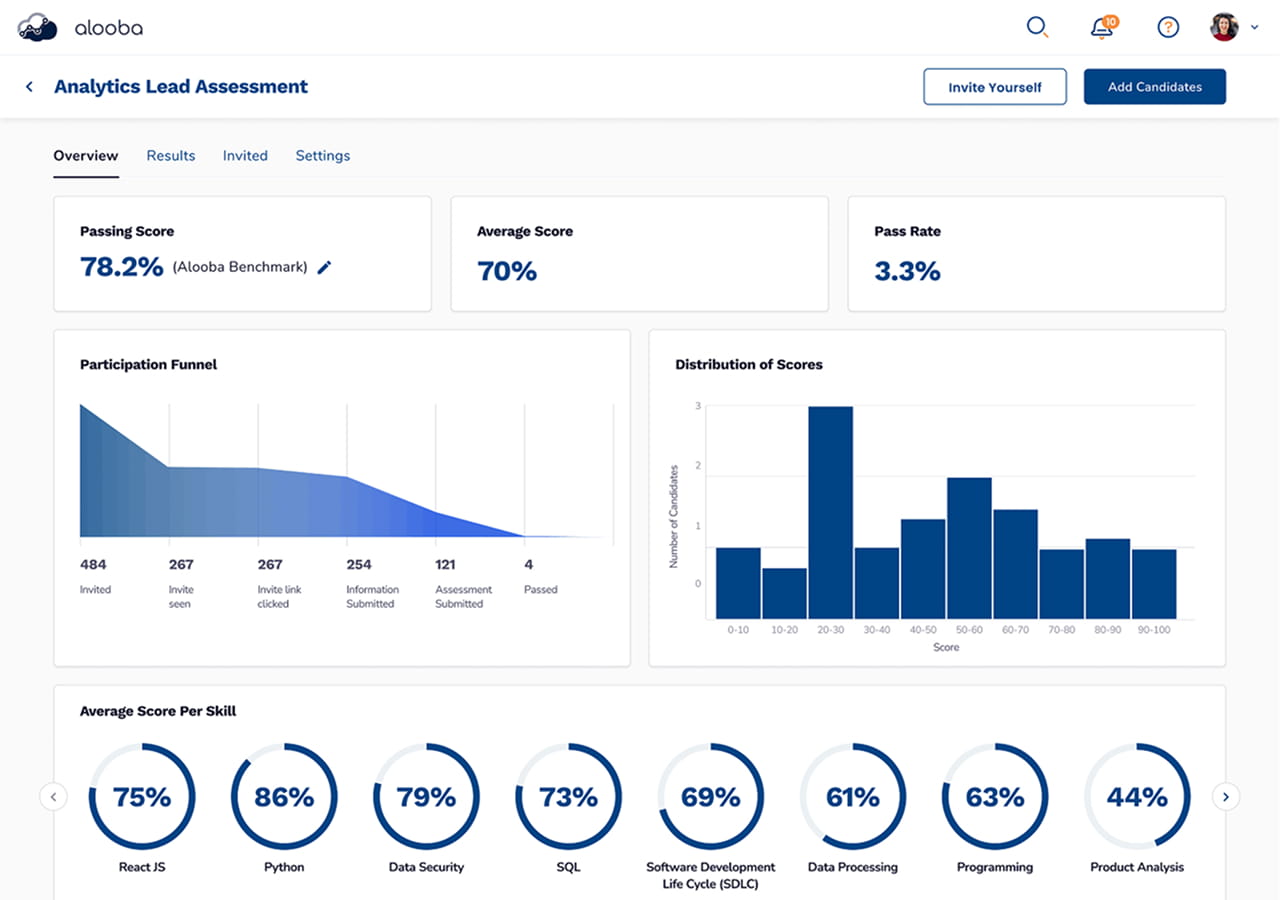
Task: Click the 20-30 score histogram bar
Action: pos(831,512)
